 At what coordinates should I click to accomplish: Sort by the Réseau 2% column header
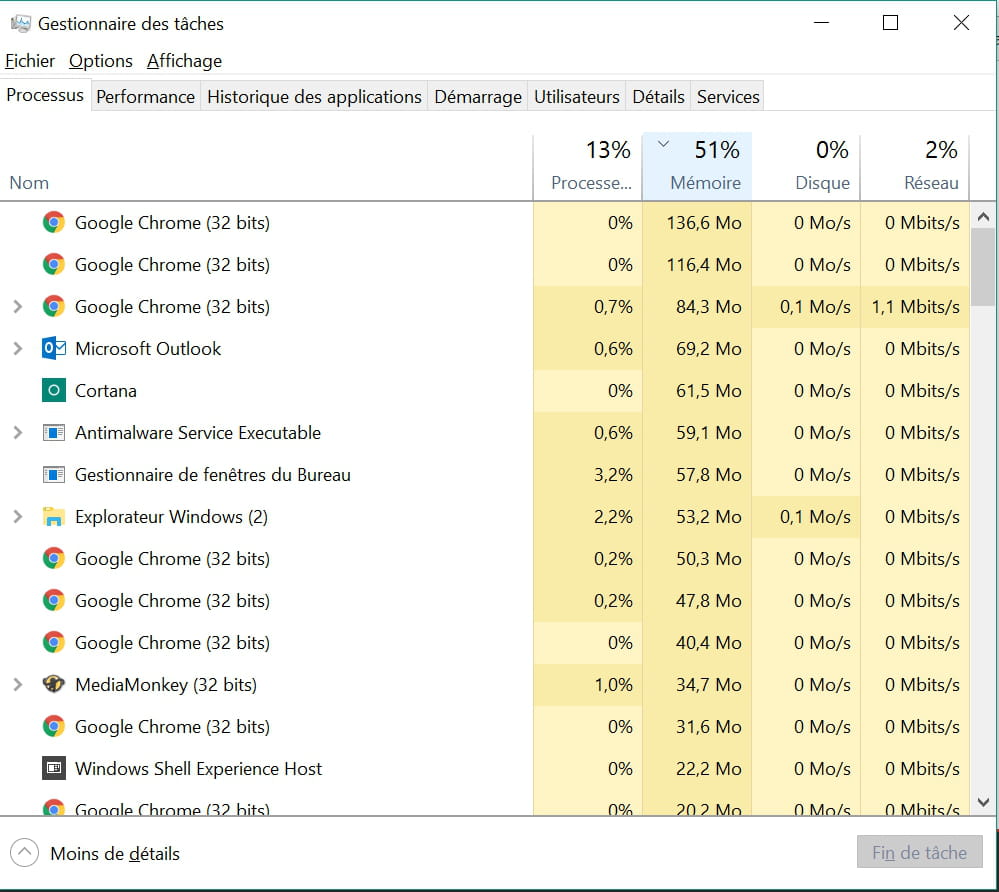[x=915, y=167]
